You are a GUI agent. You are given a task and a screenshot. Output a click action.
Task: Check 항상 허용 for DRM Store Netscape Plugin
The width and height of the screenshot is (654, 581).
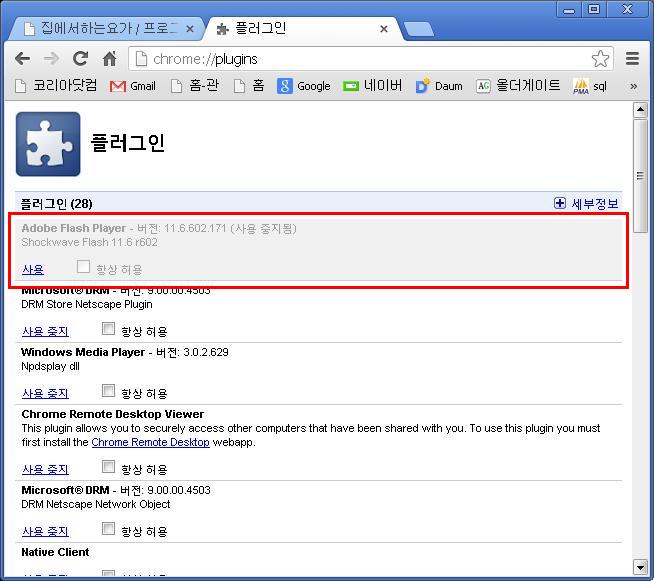click(x=108, y=329)
